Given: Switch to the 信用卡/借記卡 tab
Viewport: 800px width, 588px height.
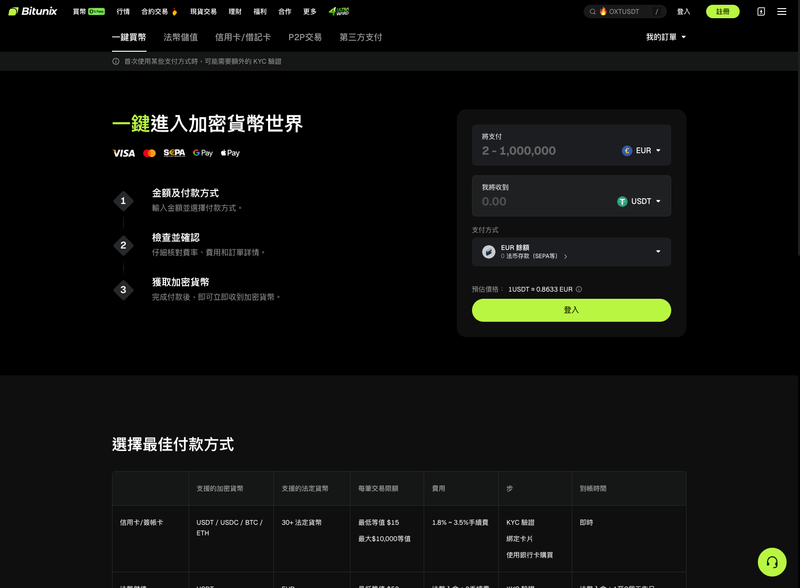Looking at the screenshot, I should click(x=243, y=37).
